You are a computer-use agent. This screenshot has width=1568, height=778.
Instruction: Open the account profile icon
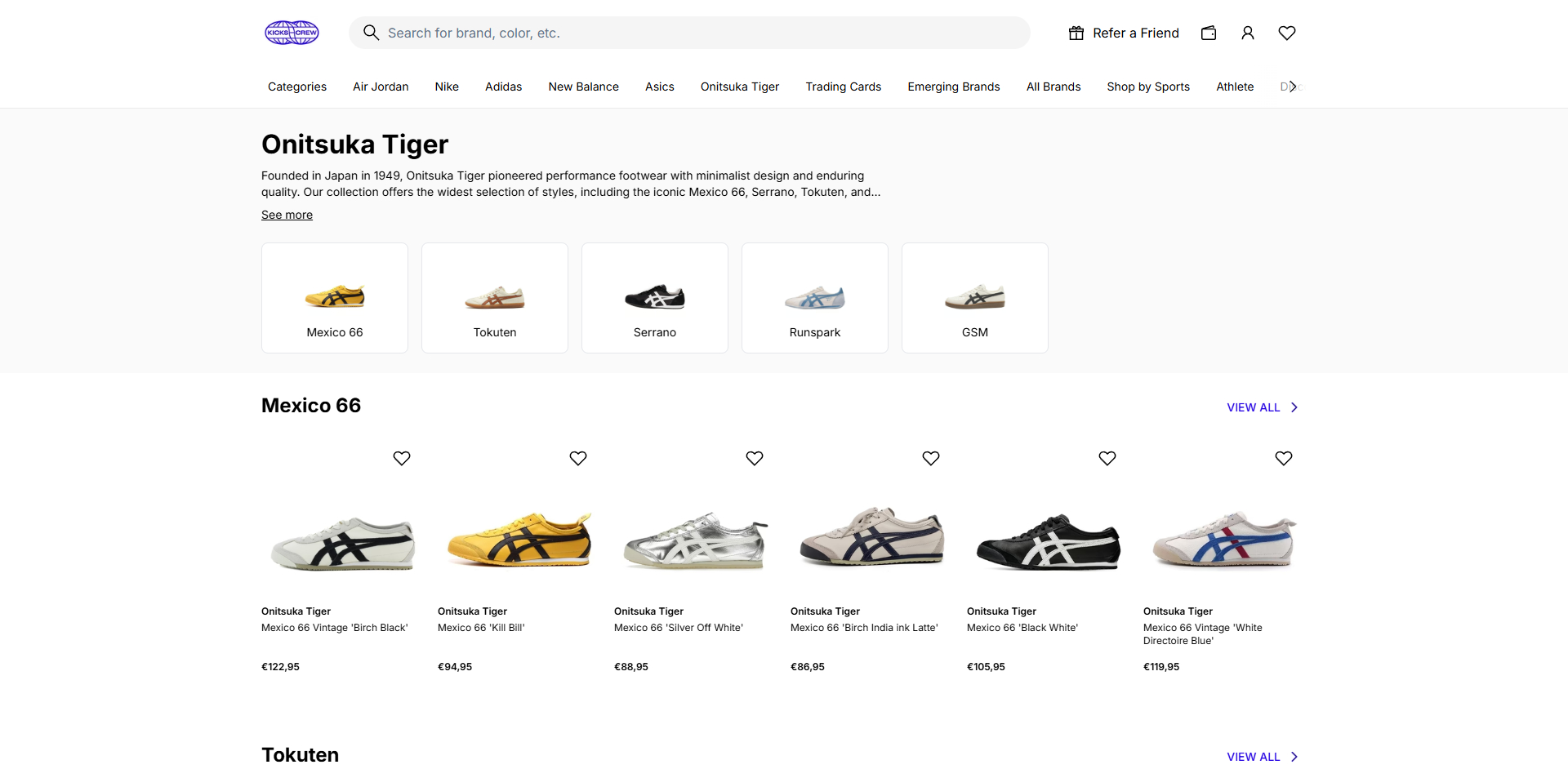click(x=1247, y=33)
